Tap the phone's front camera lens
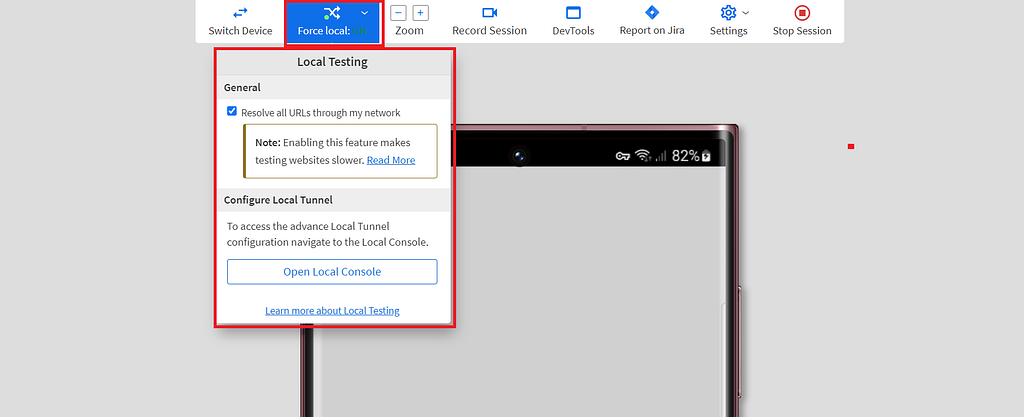 point(519,155)
